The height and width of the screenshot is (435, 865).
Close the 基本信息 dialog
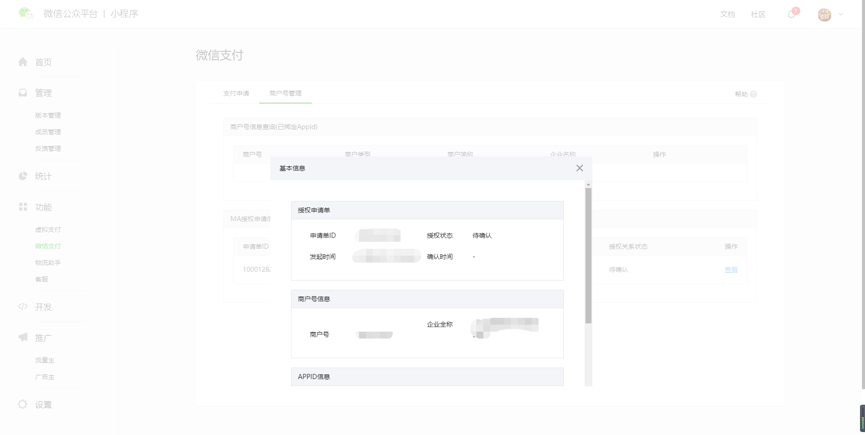pos(579,168)
